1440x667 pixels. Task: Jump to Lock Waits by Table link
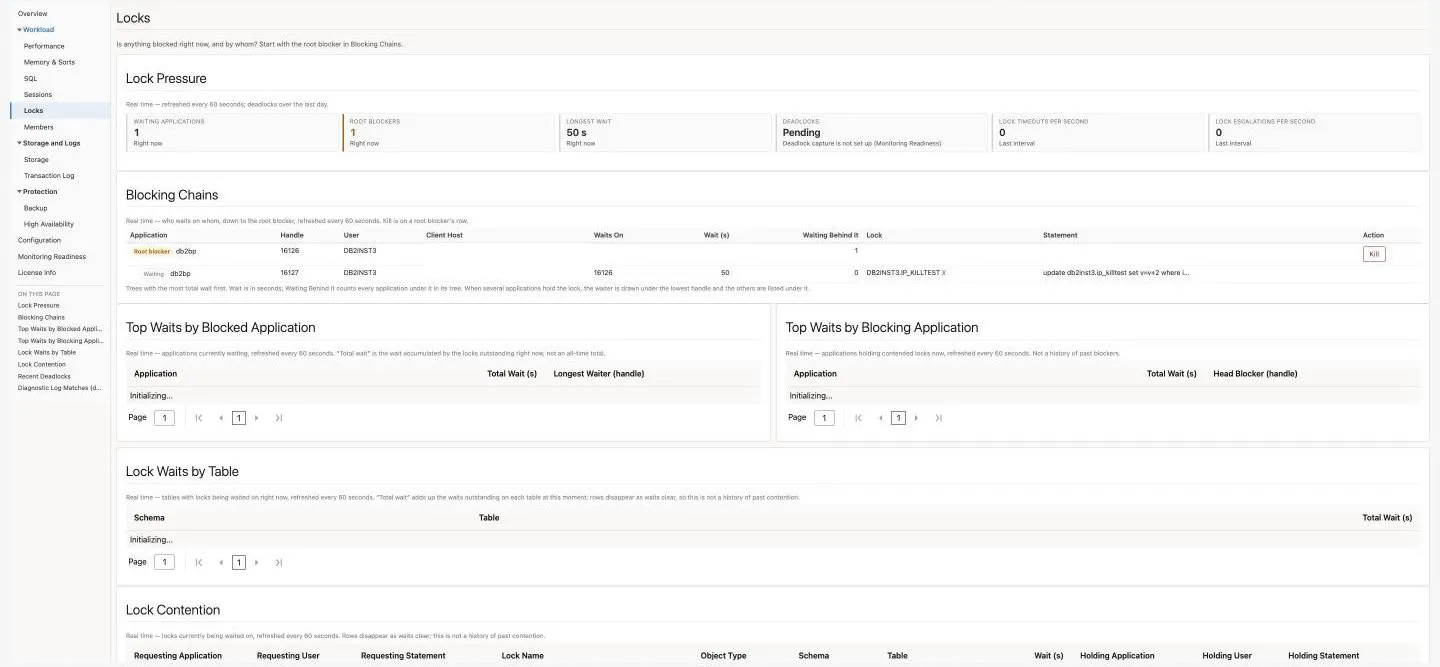point(47,352)
